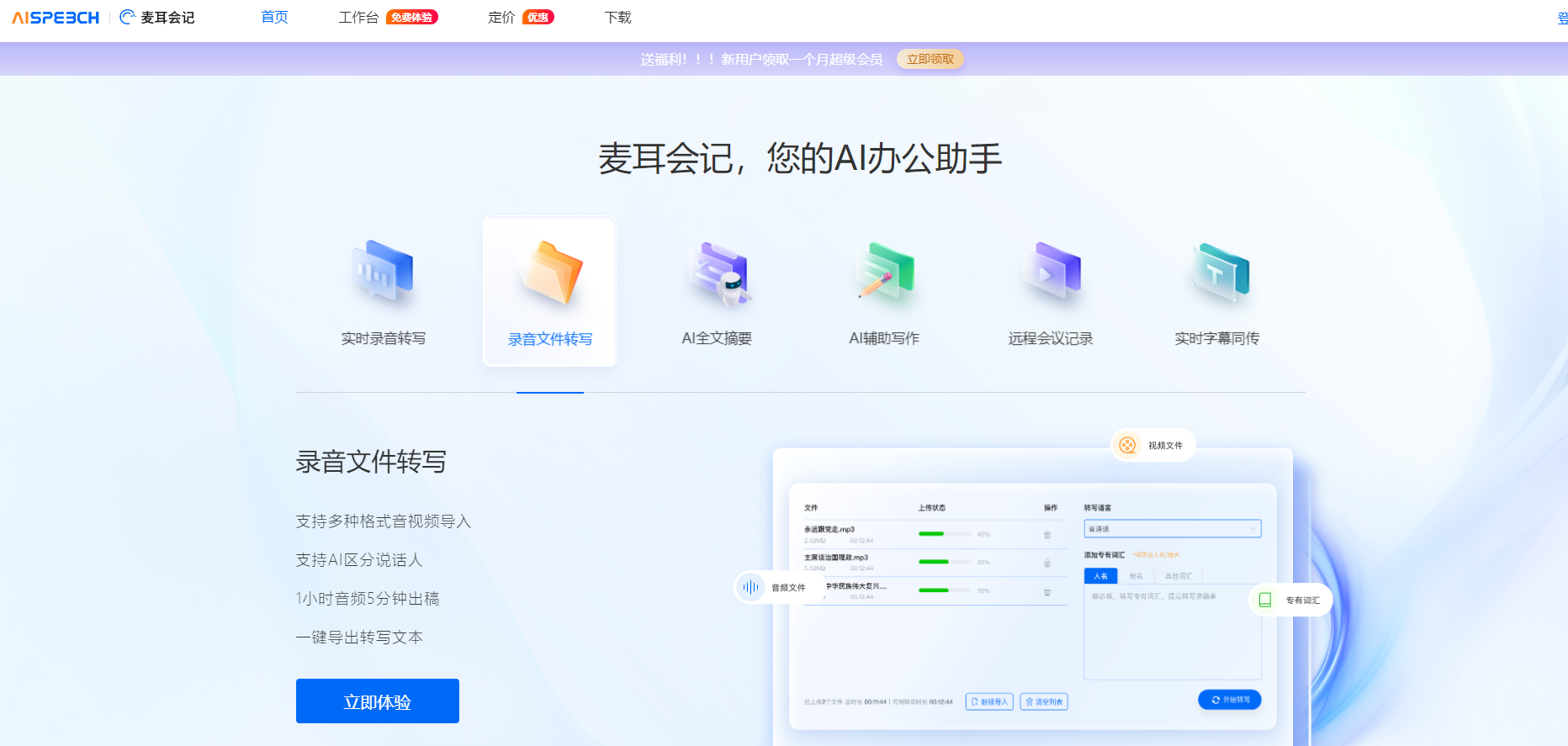Click the 麦耳会记 brand logo
1568x746 pixels.
tap(157, 18)
